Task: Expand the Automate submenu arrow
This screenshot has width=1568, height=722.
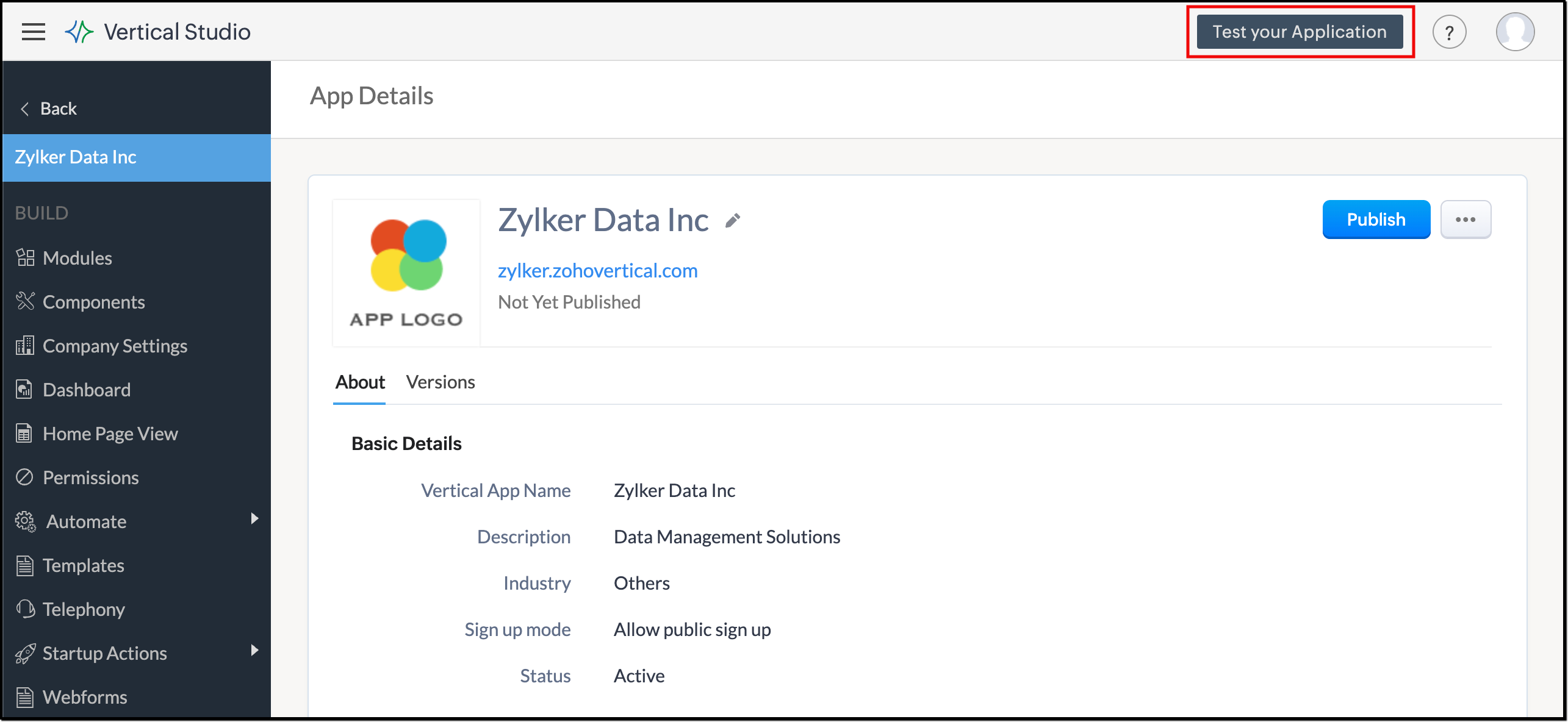Action: point(254,519)
